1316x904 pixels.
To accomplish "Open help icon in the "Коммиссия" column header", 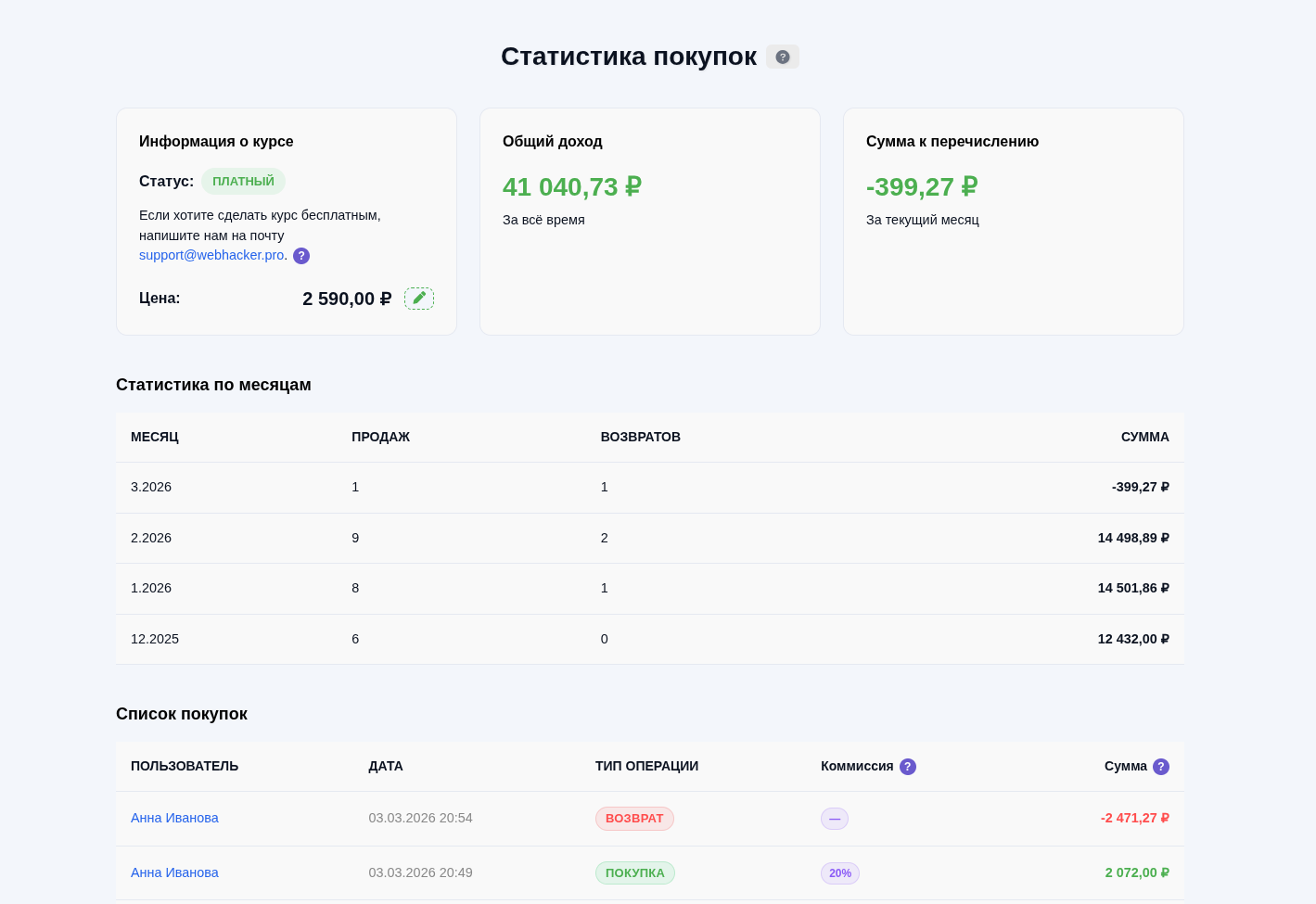I will click(907, 766).
